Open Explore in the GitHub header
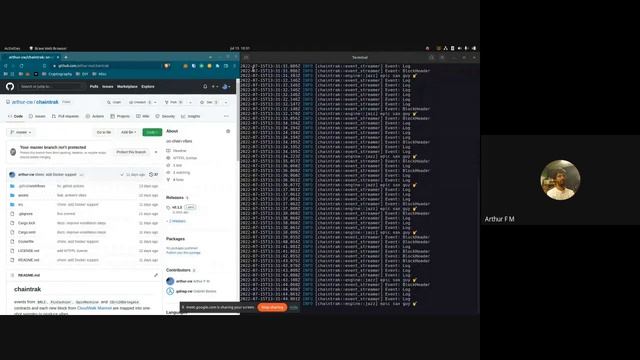Screen dimensions: 640x360 148,87
